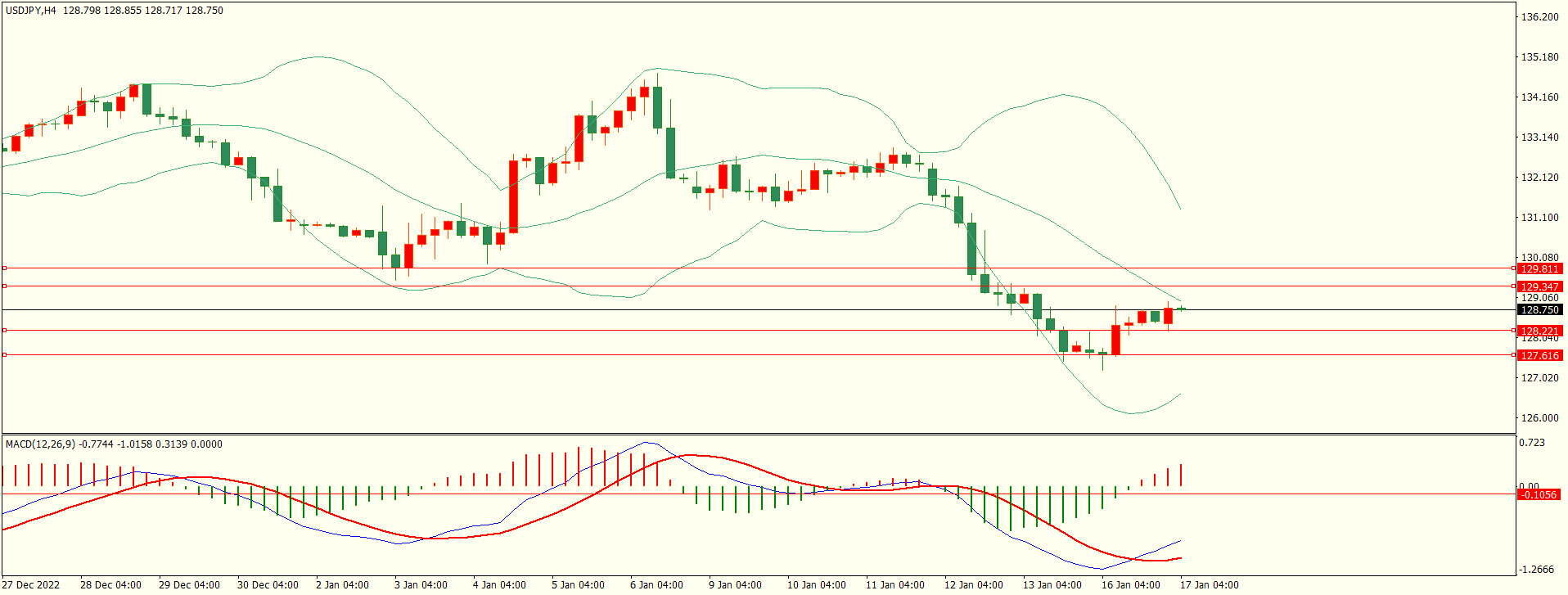Select the 128.221 red price level label

point(1539,331)
